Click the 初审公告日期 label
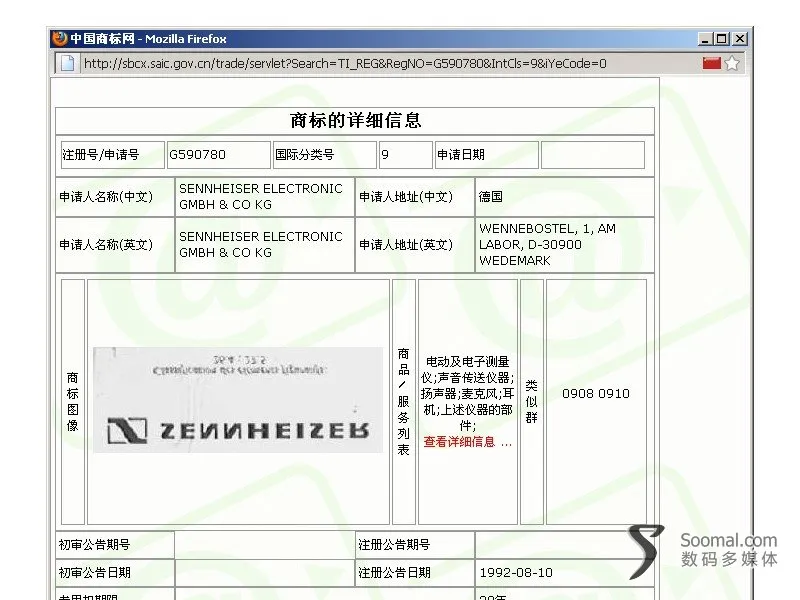Image resolution: width=800 pixels, height=600 pixels. pos(94,572)
